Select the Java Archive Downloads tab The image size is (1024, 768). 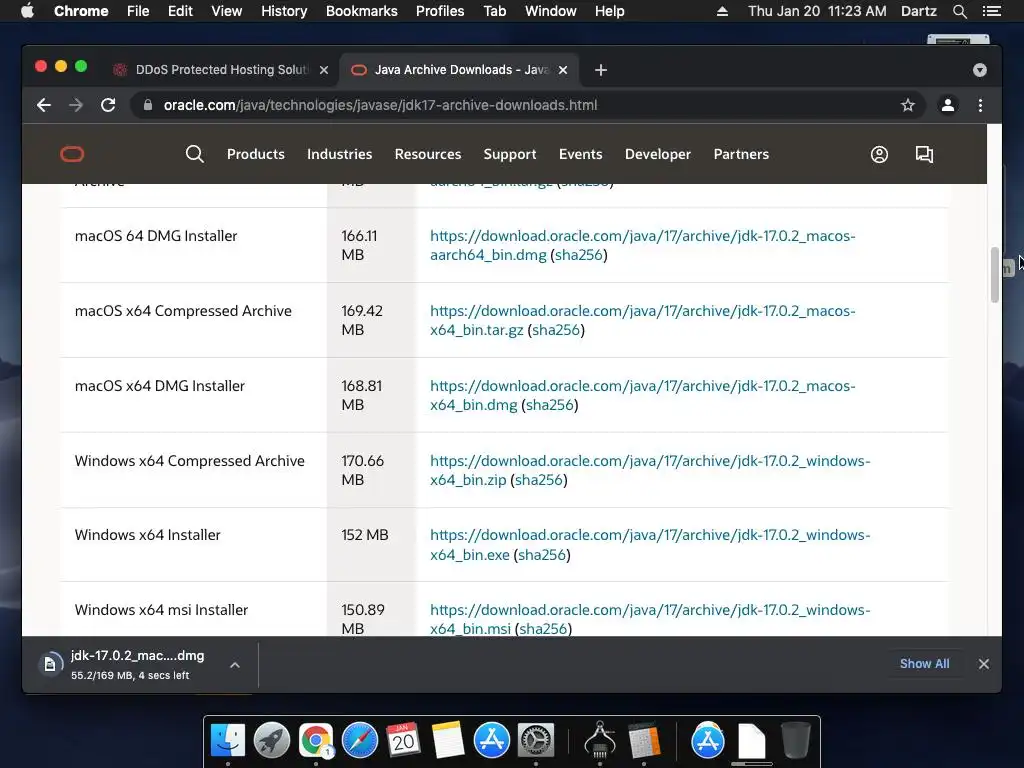tap(459, 70)
